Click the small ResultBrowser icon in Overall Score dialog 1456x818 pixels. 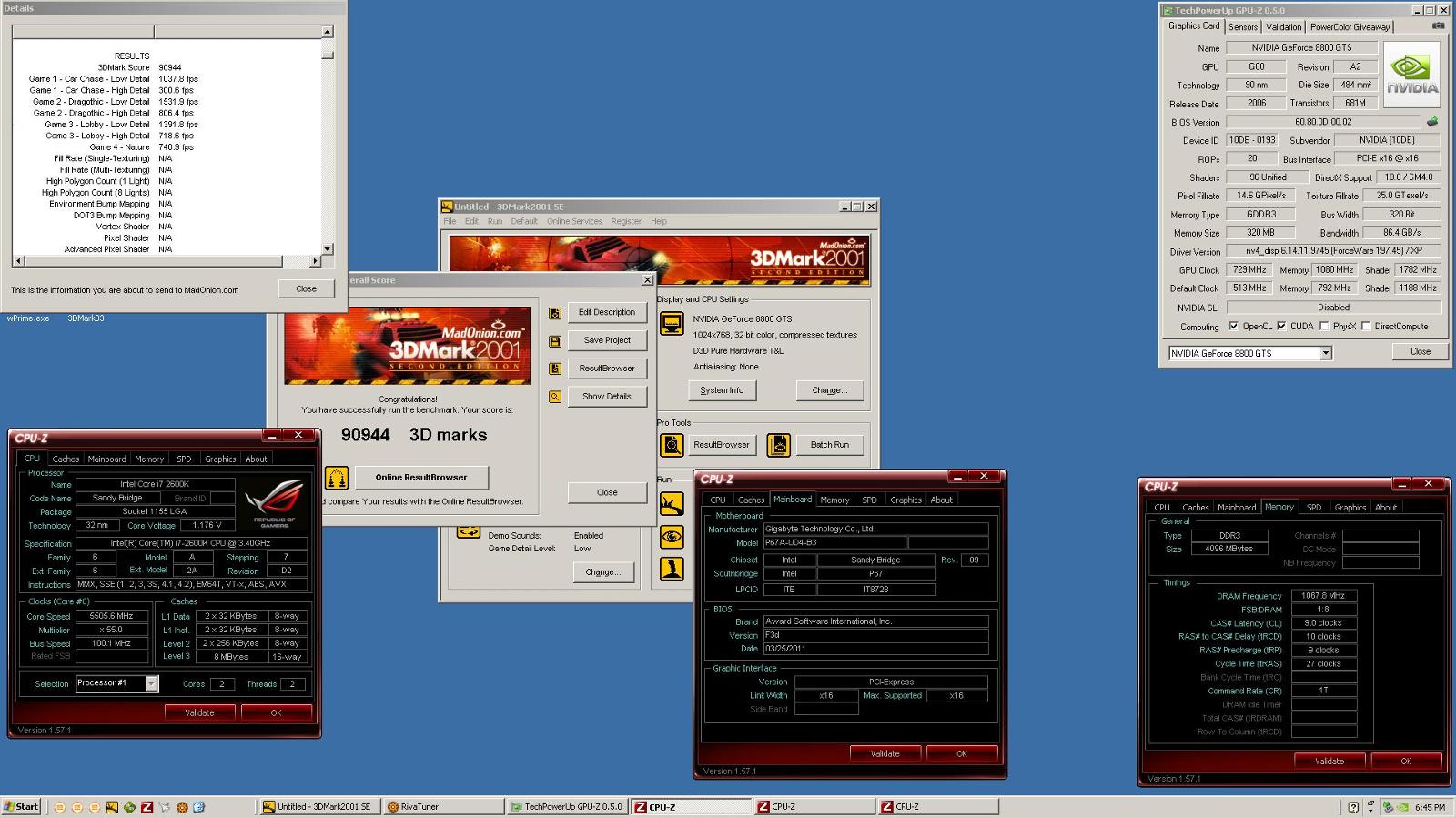555,369
